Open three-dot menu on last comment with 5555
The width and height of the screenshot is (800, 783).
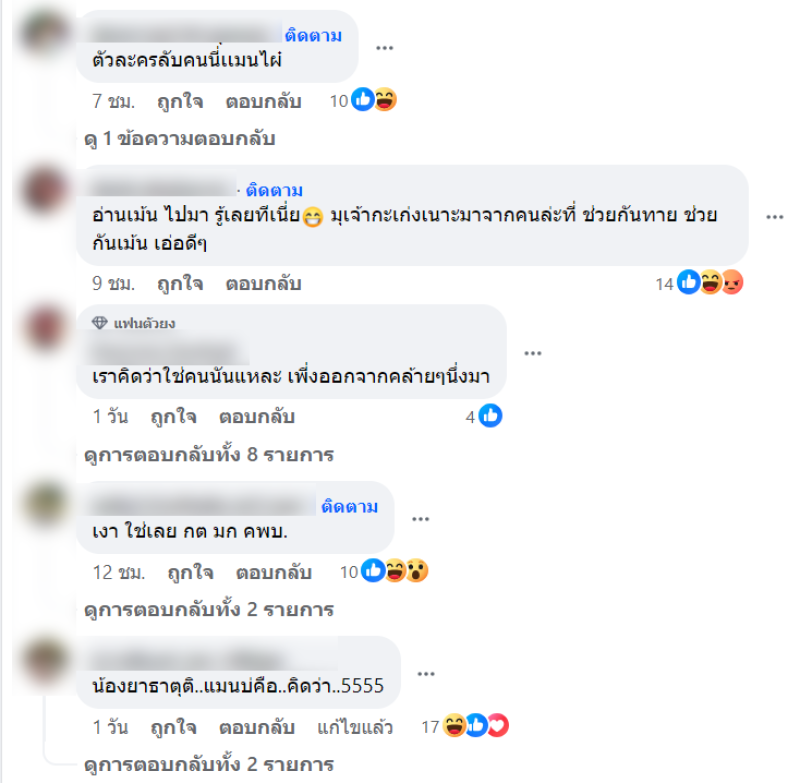coord(426,674)
